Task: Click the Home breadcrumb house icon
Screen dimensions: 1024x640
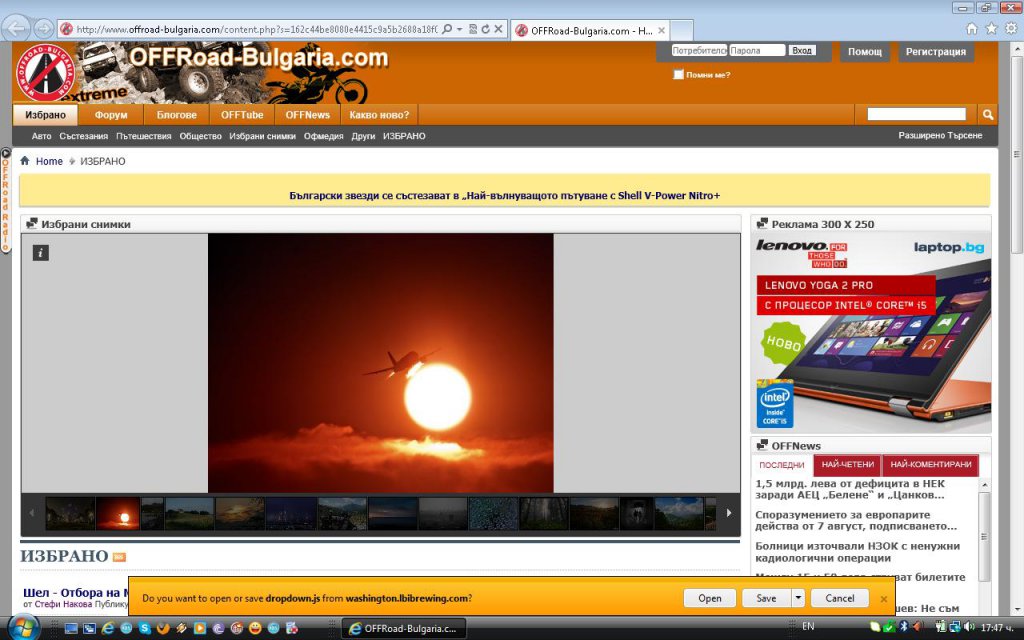Action: tap(25, 161)
